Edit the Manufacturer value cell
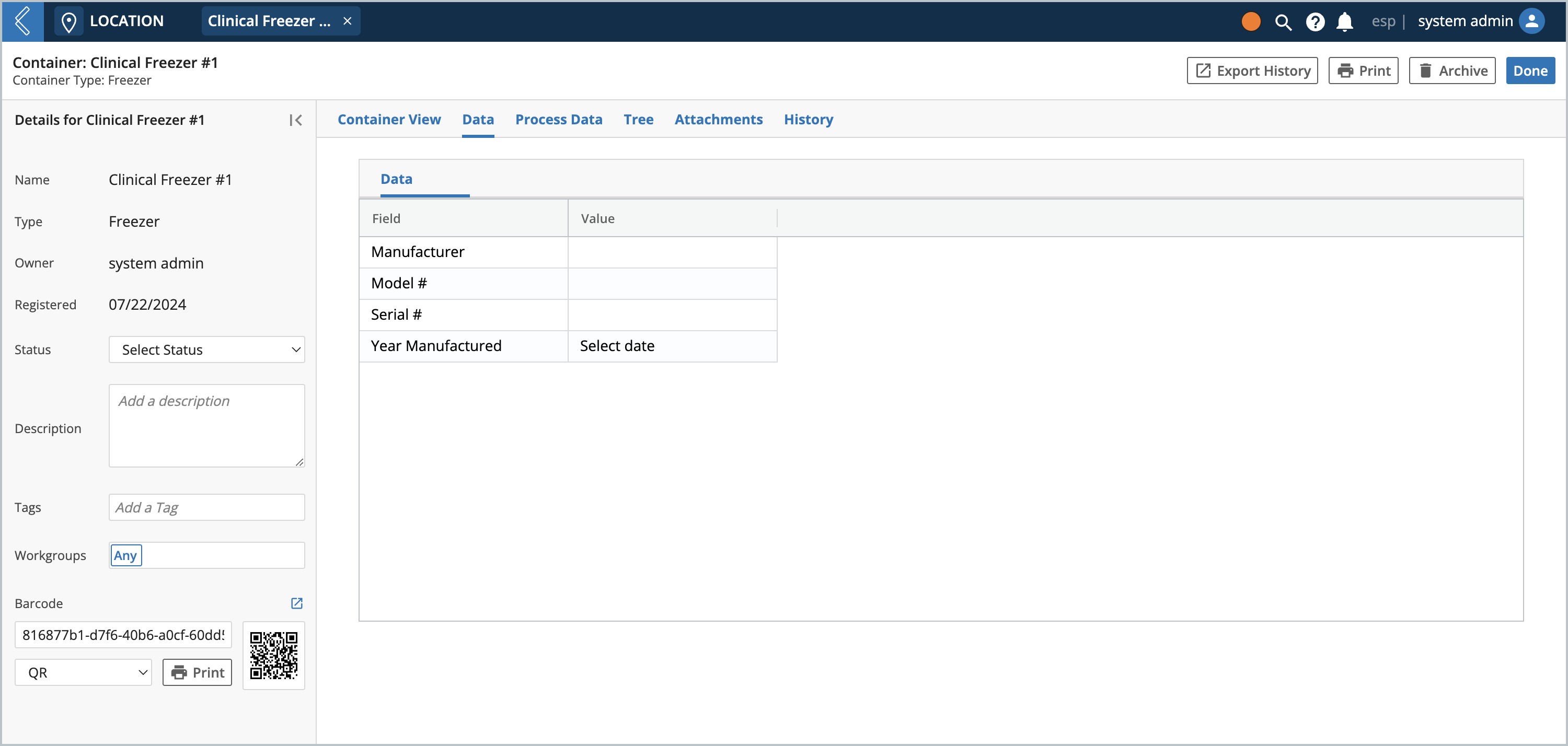This screenshot has width=1568, height=746. (x=673, y=252)
